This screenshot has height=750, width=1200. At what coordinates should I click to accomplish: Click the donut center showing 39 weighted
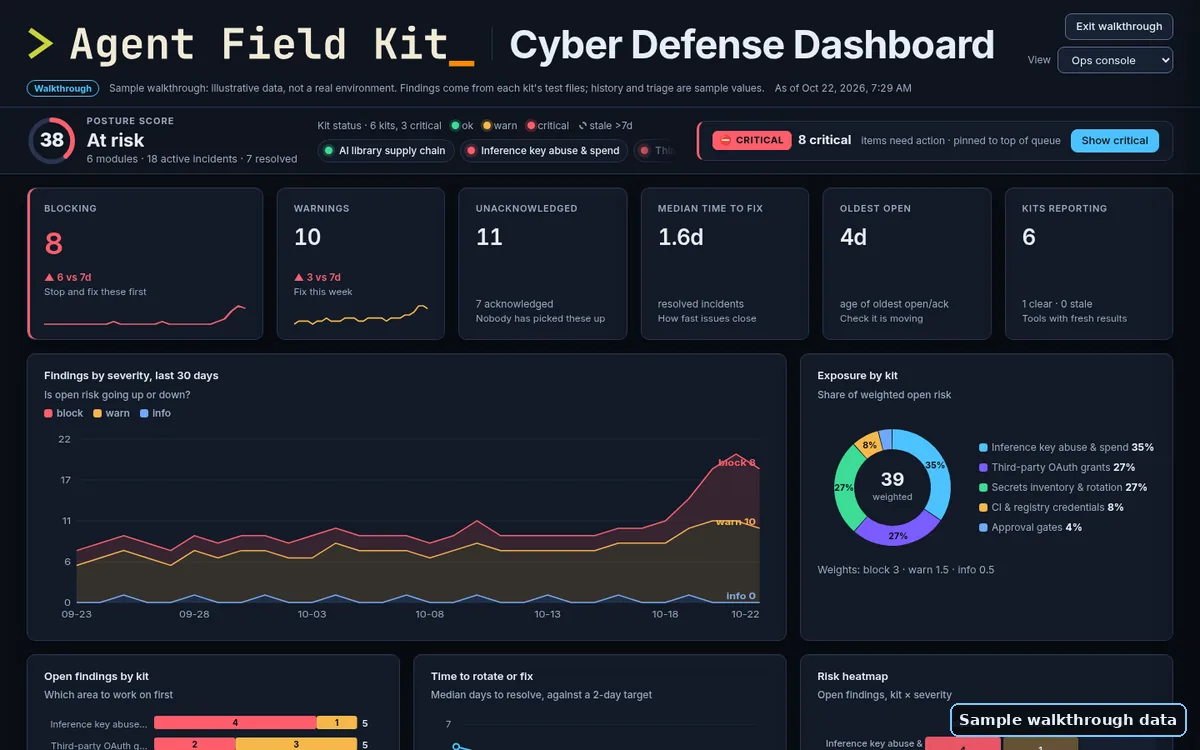pyautogui.click(x=892, y=486)
